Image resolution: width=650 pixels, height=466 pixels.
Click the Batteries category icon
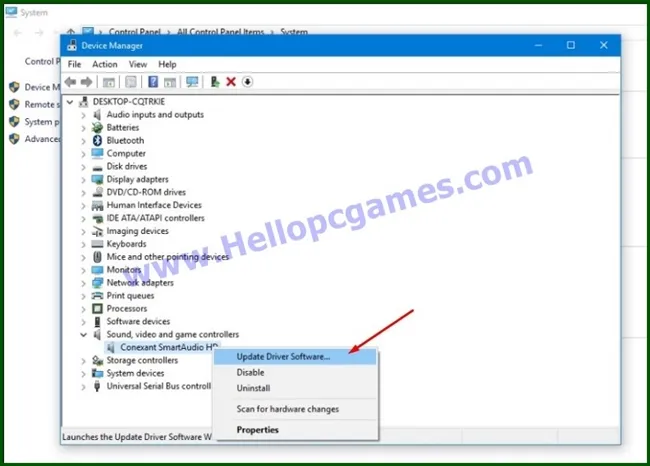[97, 128]
